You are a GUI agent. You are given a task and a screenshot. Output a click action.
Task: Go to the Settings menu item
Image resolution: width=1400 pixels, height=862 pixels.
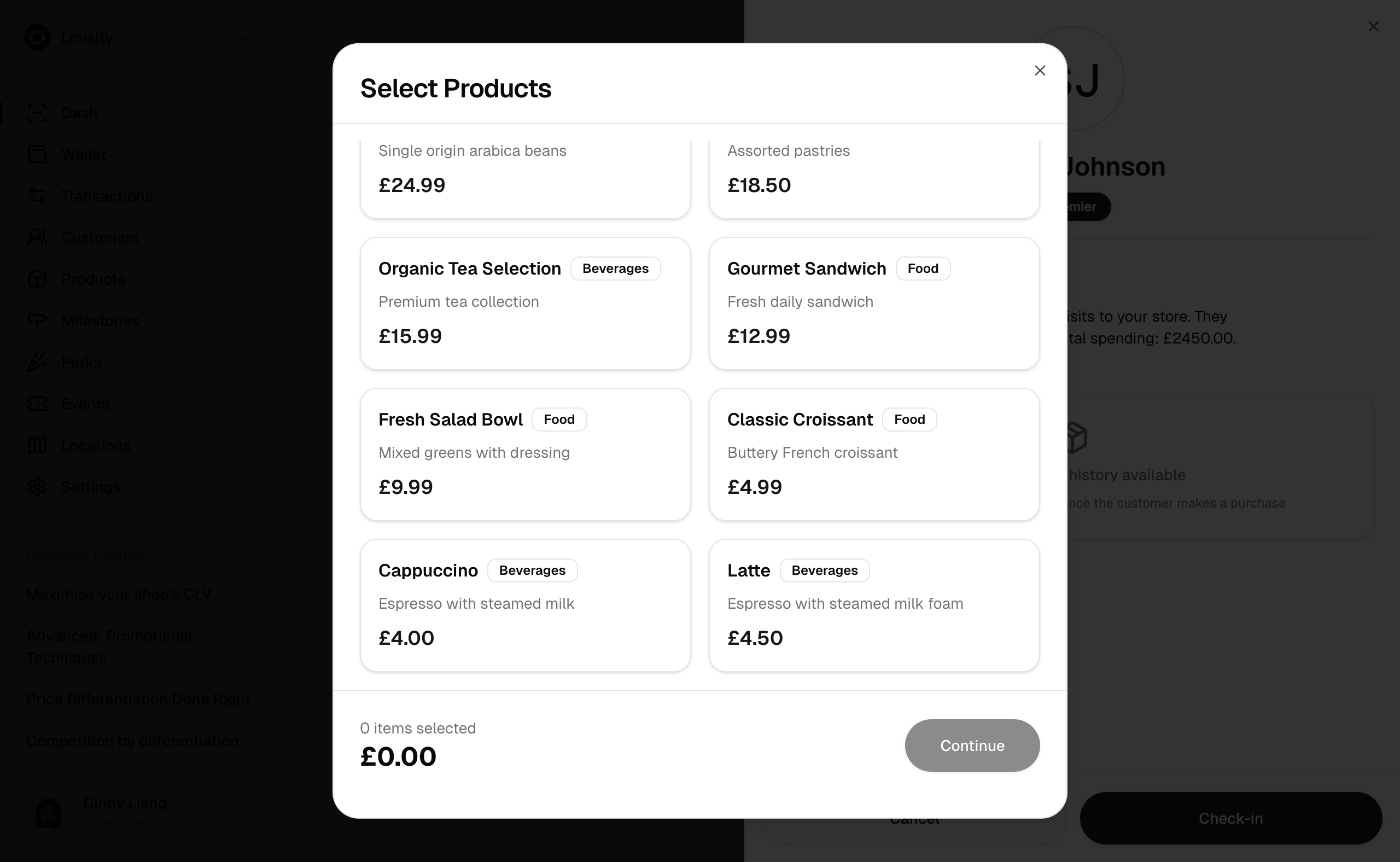coord(91,487)
